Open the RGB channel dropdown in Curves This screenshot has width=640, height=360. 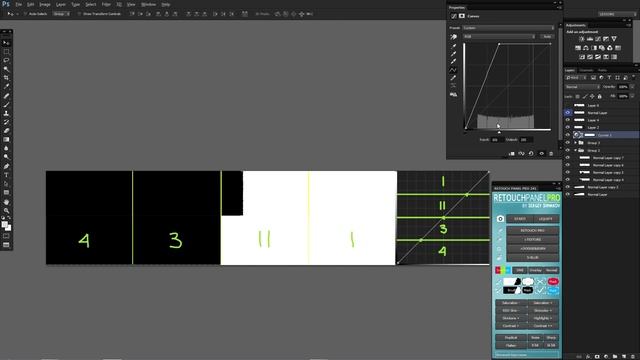[499, 36]
